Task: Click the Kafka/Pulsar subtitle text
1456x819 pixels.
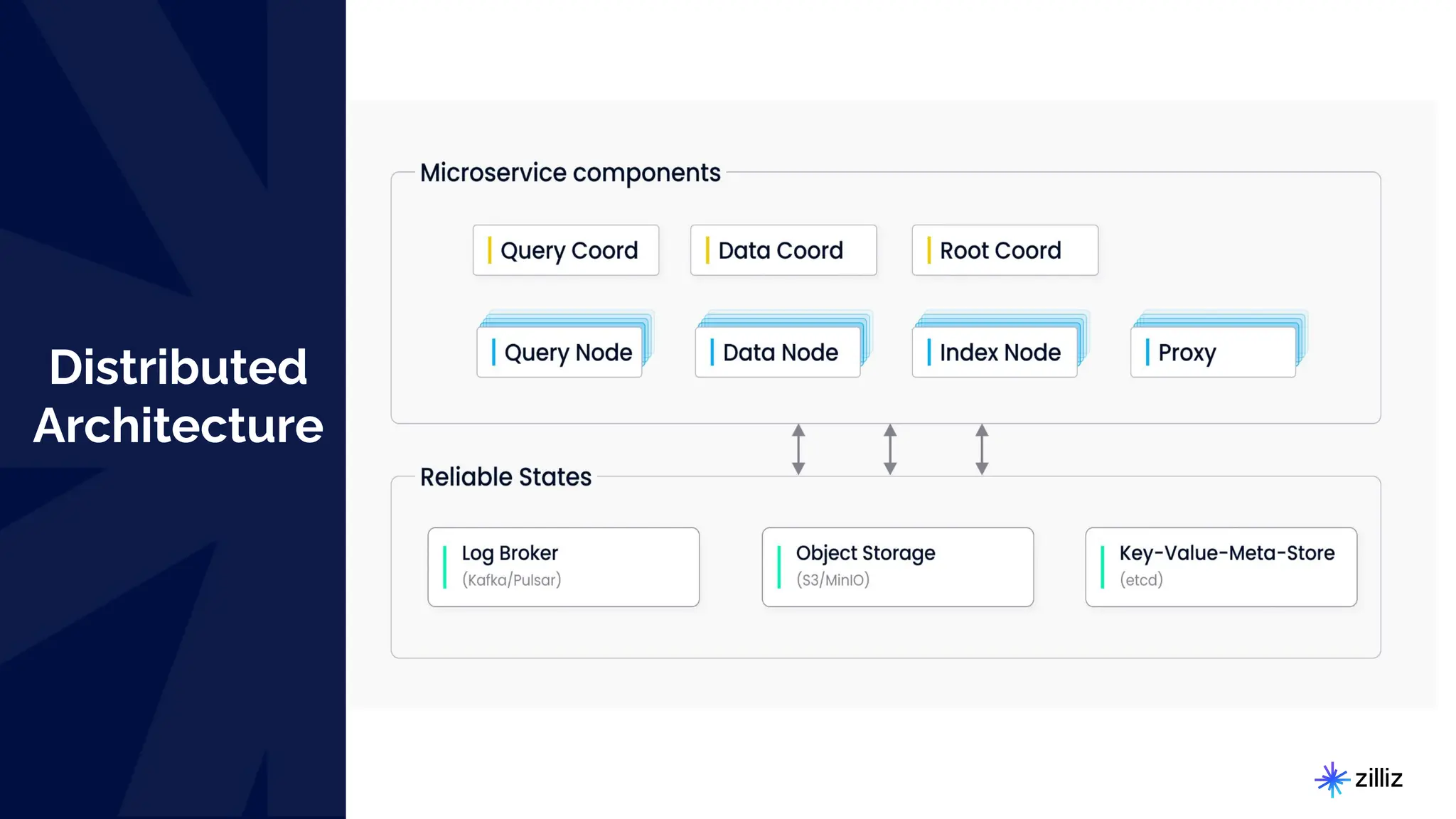Action: click(x=511, y=580)
